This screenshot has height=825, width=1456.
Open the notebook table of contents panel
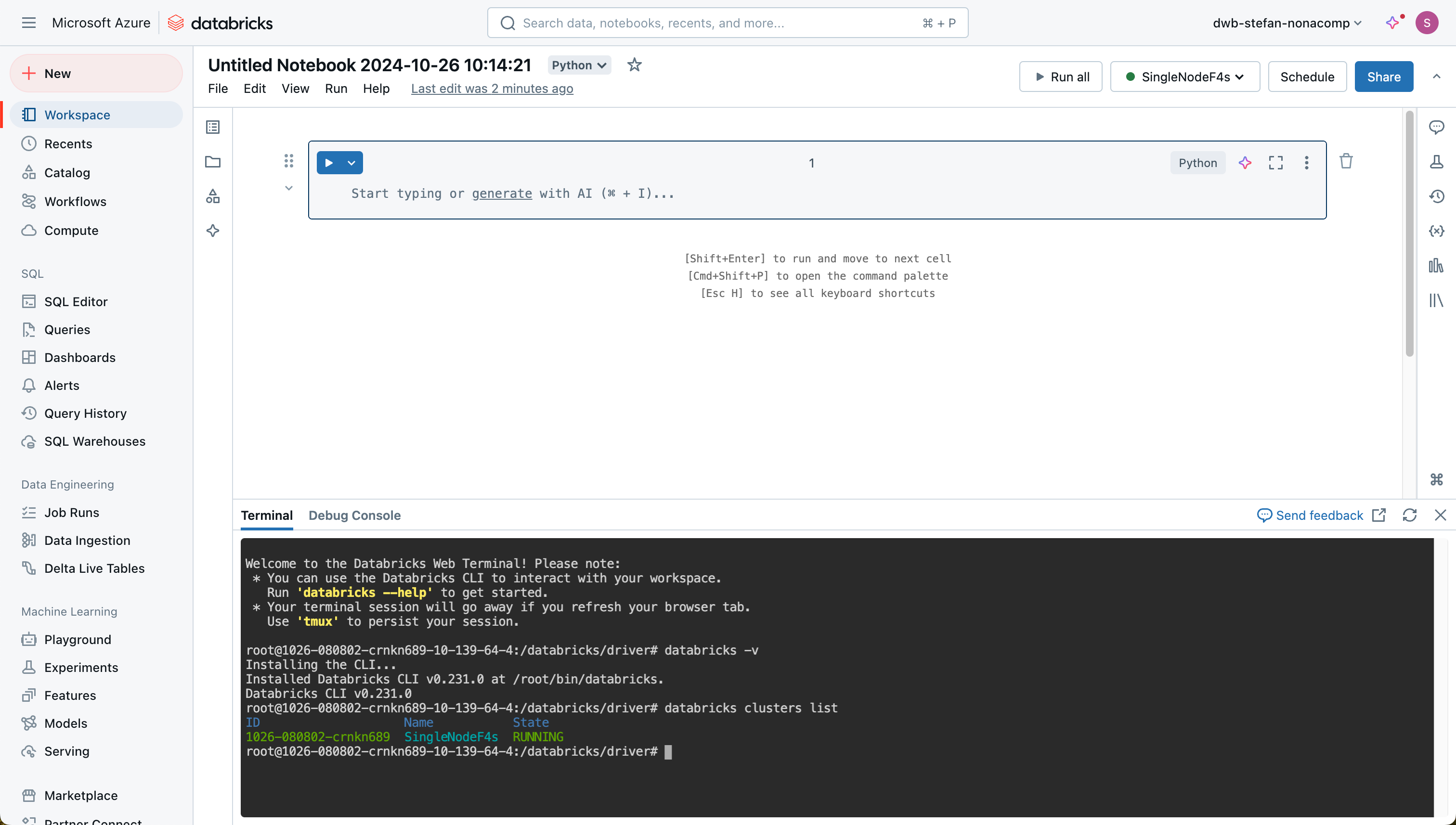[x=212, y=127]
